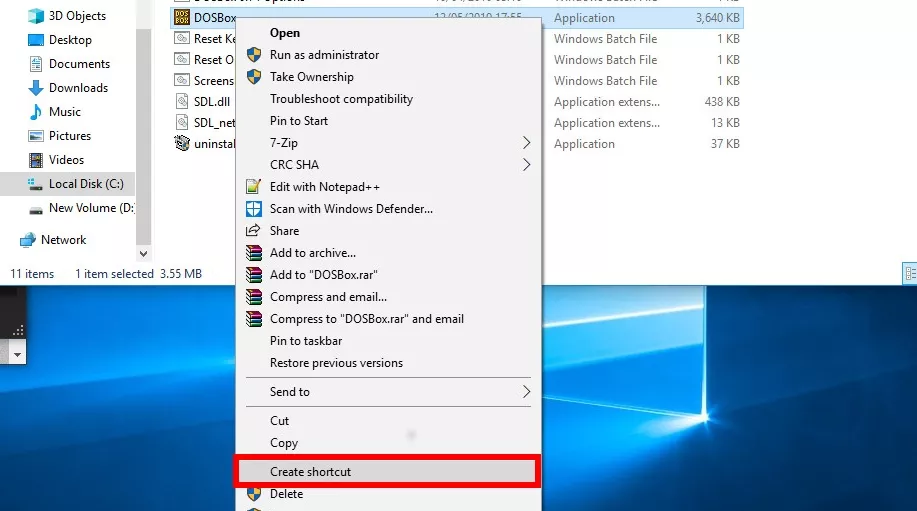
Task: Click the 37 KB size cell
Action: coord(725,144)
